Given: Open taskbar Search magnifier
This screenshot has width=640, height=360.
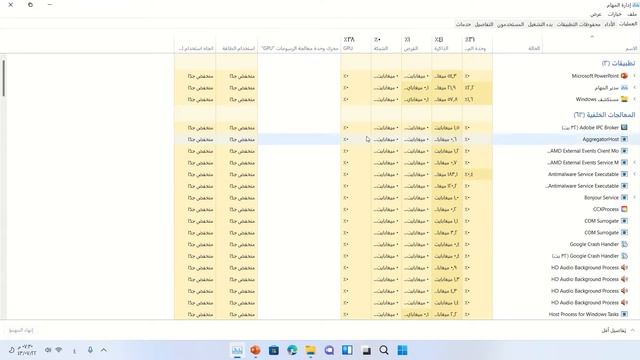Looking at the screenshot, I should tap(384, 350).
